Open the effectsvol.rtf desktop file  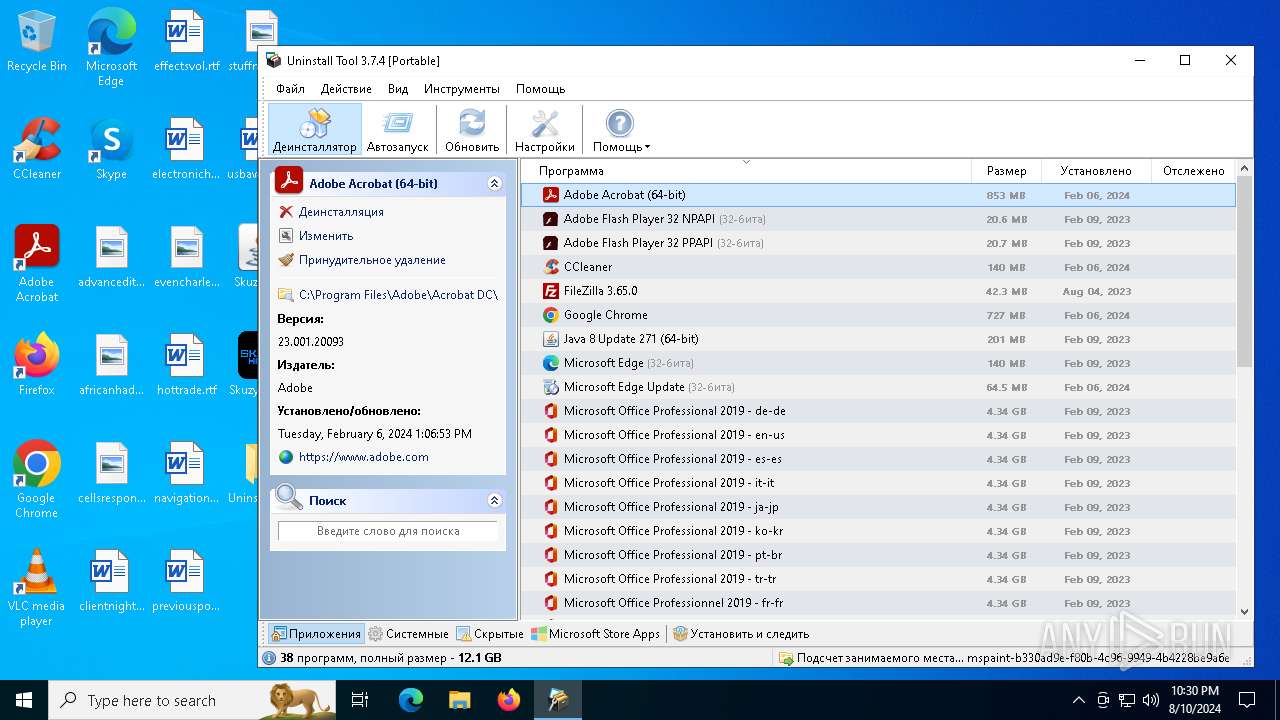(x=186, y=42)
